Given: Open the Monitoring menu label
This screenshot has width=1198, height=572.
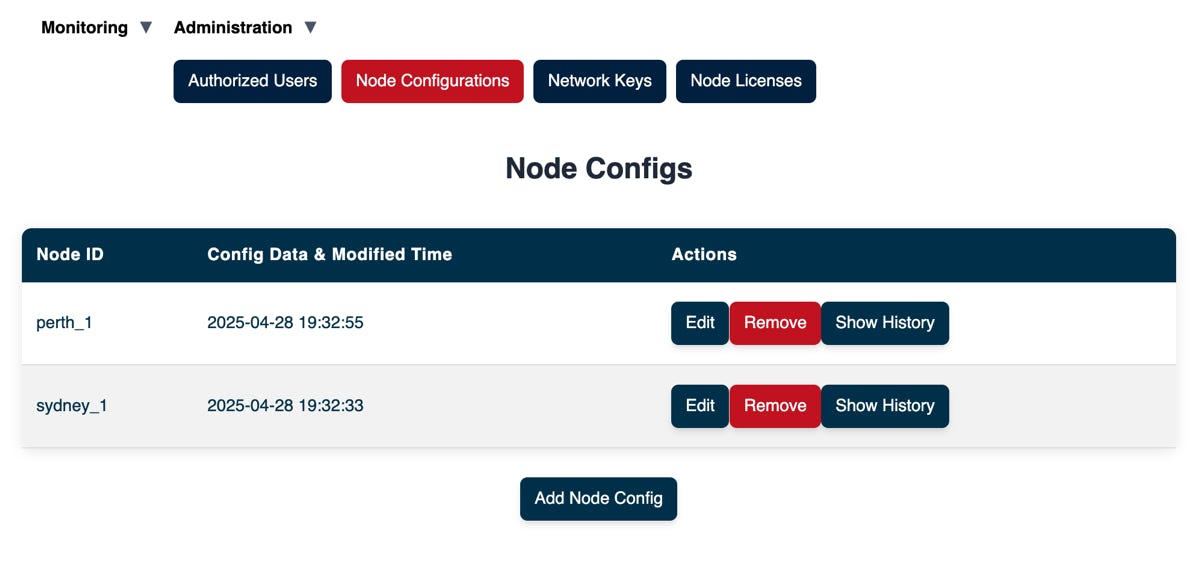Looking at the screenshot, I should click(x=85, y=27).
